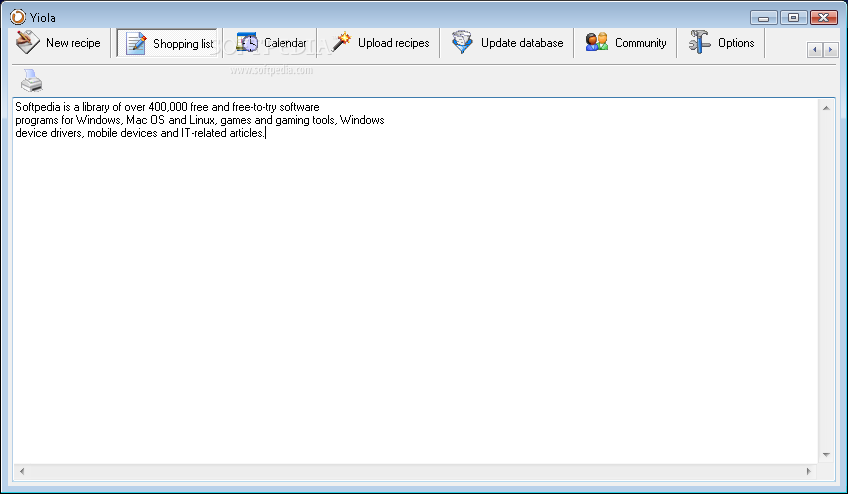Viewport: 848px width, 494px height.
Task: Open Update database
Action: pos(507,43)
